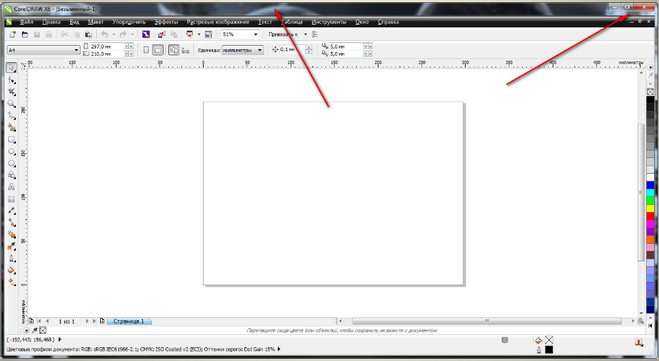Viewport: 659px width, 361px height.
Task: Add a page after via right plus-page icon
Action: point(102,321)
